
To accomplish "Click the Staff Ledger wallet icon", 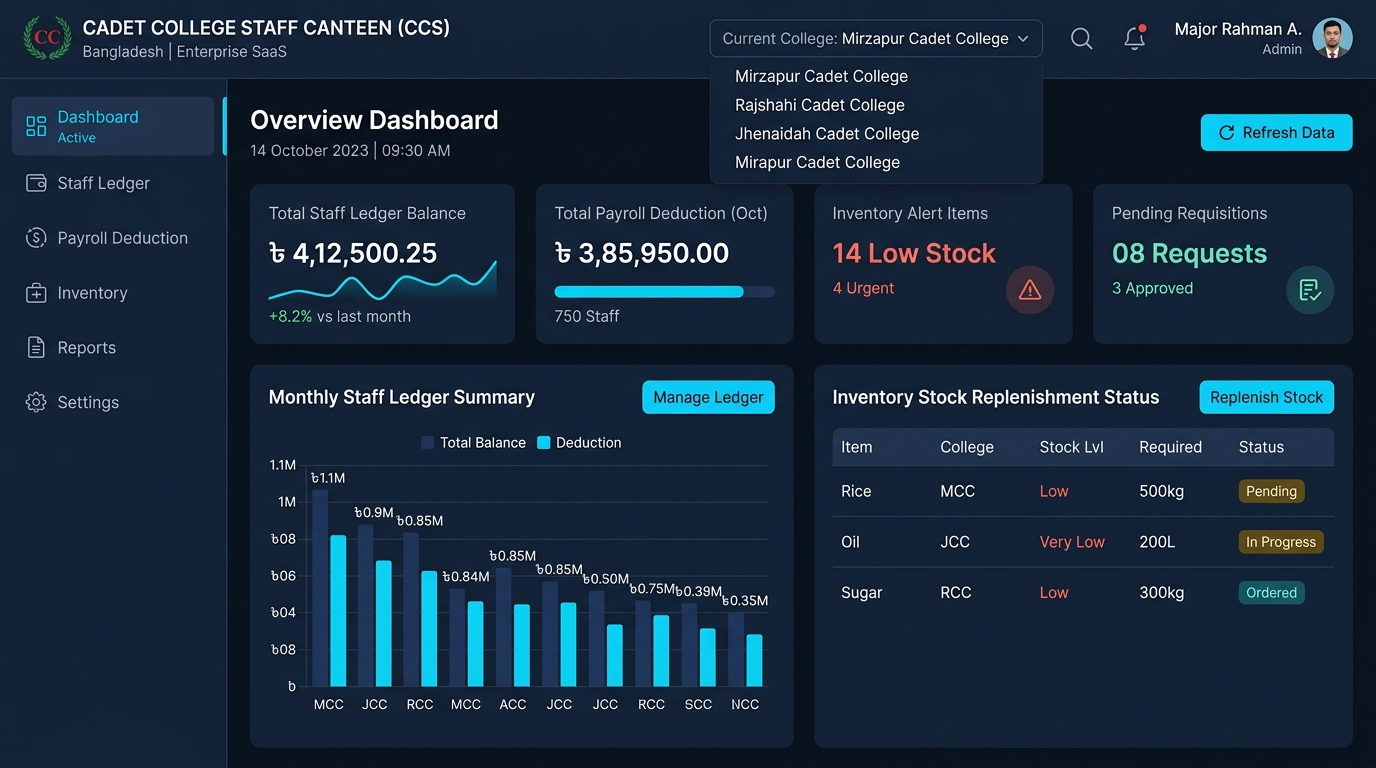I will (x=36, y=183).
